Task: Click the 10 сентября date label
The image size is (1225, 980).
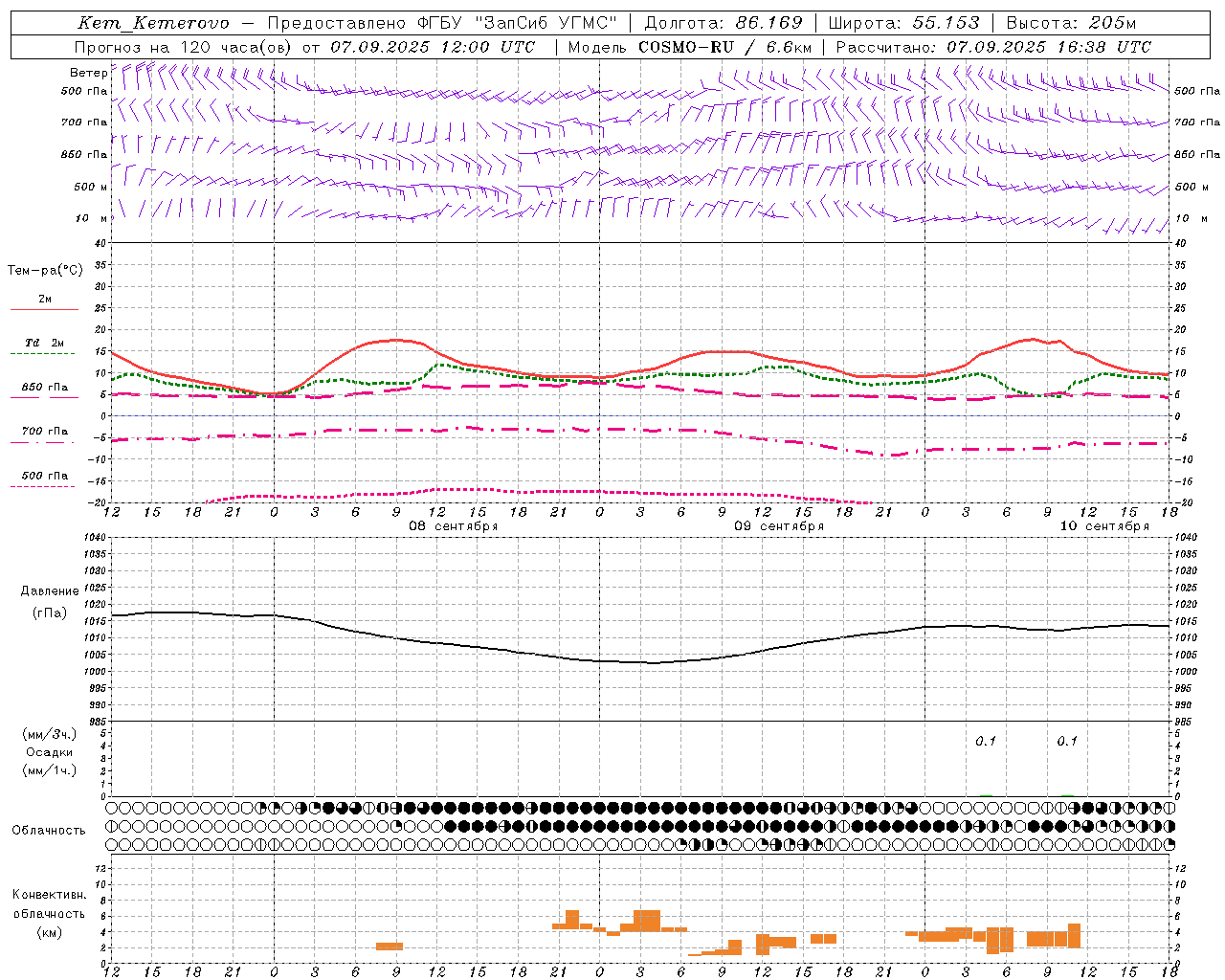Action: pyautogui.click(x=1104, y=525)
